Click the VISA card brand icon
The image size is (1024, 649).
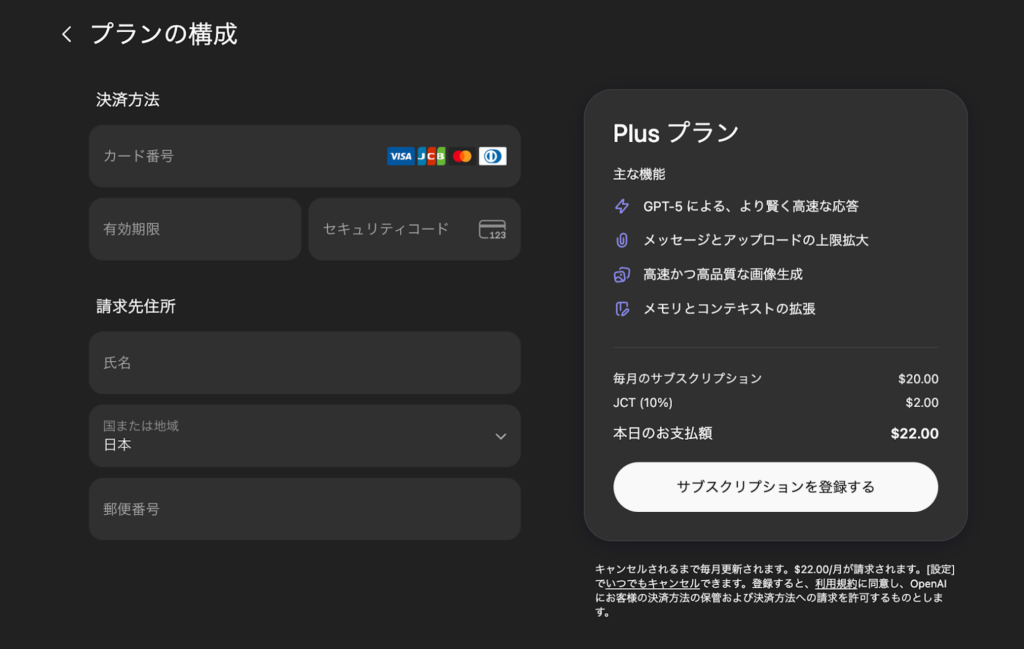pyautogui.click(x=400, y=156)
